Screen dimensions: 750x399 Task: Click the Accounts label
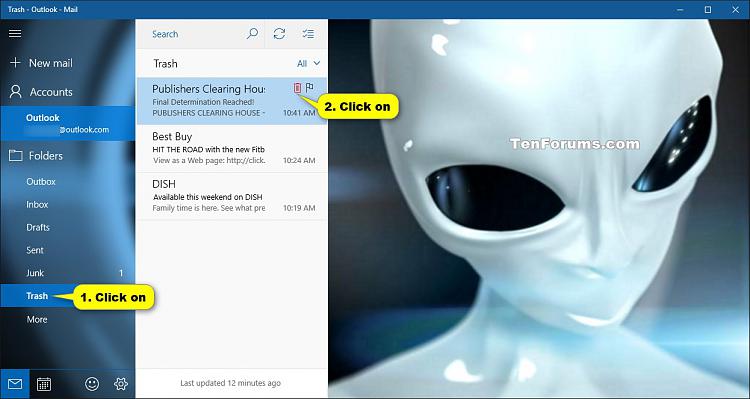(x=51, y=92)
